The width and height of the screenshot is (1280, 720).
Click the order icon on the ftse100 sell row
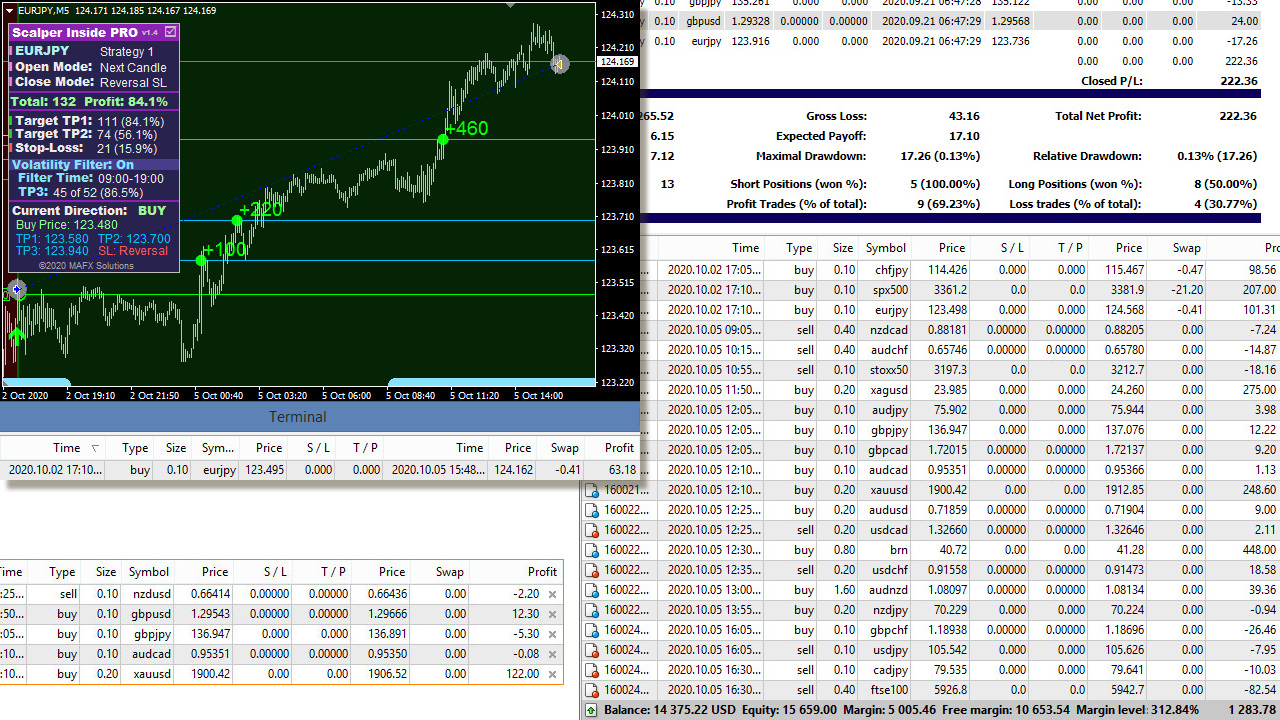tap(592, 690)
